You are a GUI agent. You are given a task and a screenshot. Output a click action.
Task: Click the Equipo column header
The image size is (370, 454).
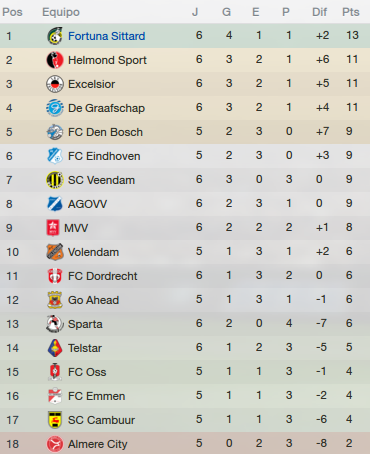(x=61, y=12)
